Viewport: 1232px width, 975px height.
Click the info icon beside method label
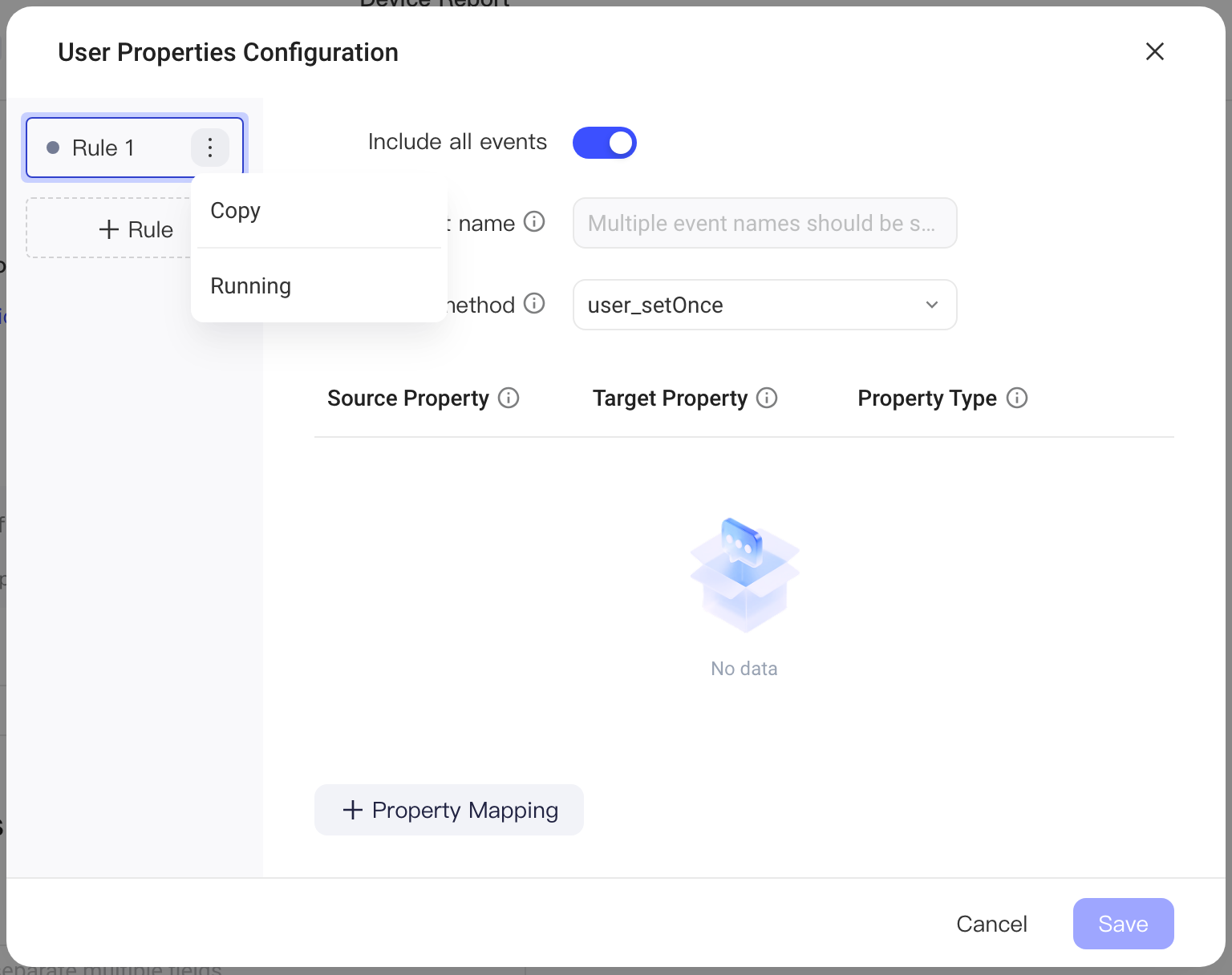(x=534, y=303)
